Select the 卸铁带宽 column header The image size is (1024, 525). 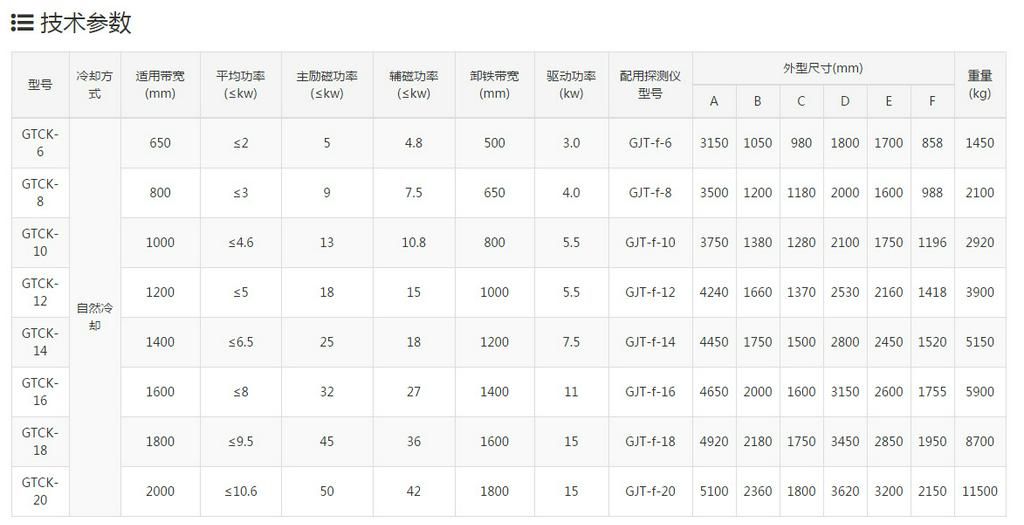tap(494, 85)
